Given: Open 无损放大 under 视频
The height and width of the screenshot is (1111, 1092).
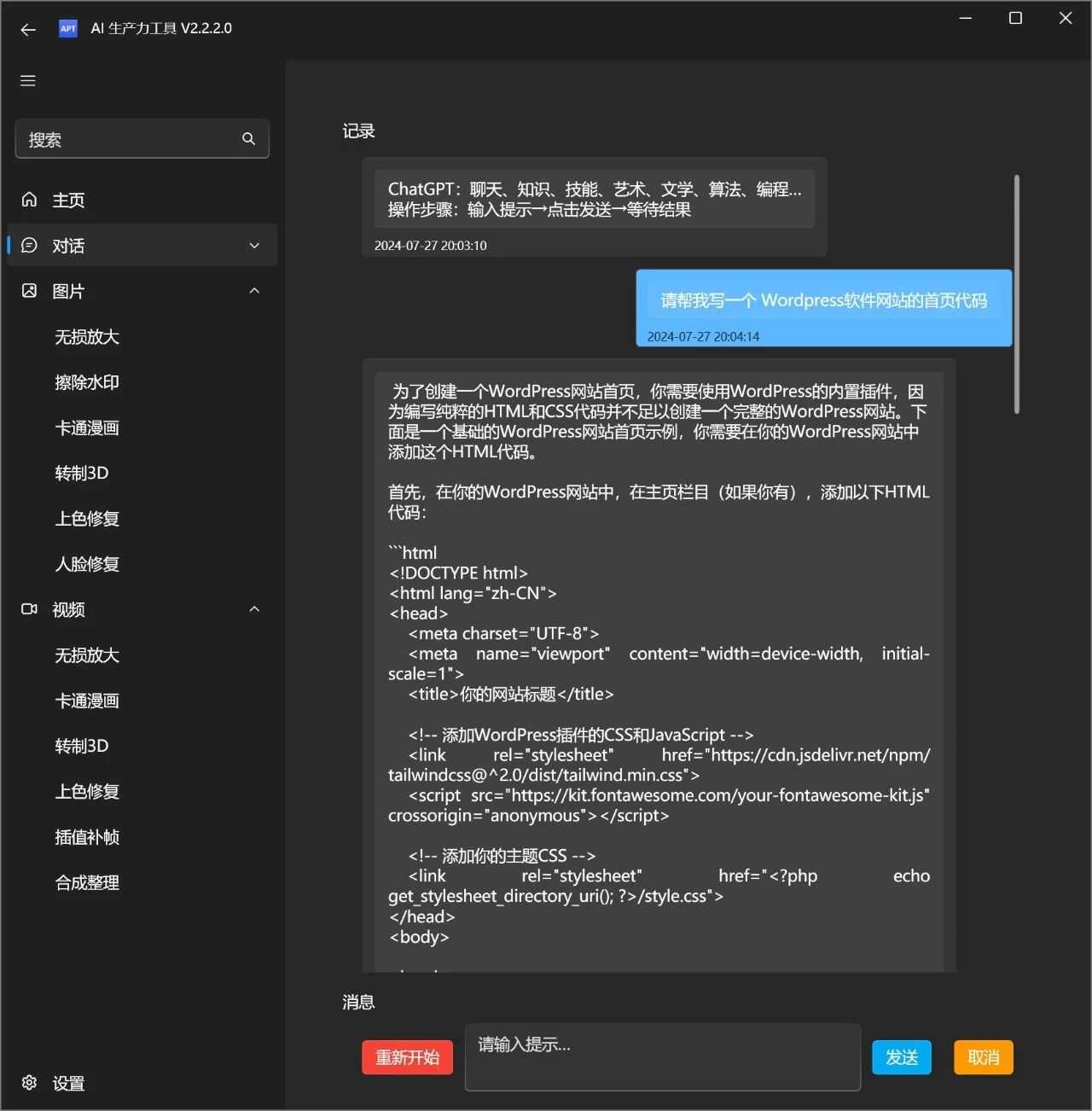Looking at the screenshot, I should tap(87, 655).
